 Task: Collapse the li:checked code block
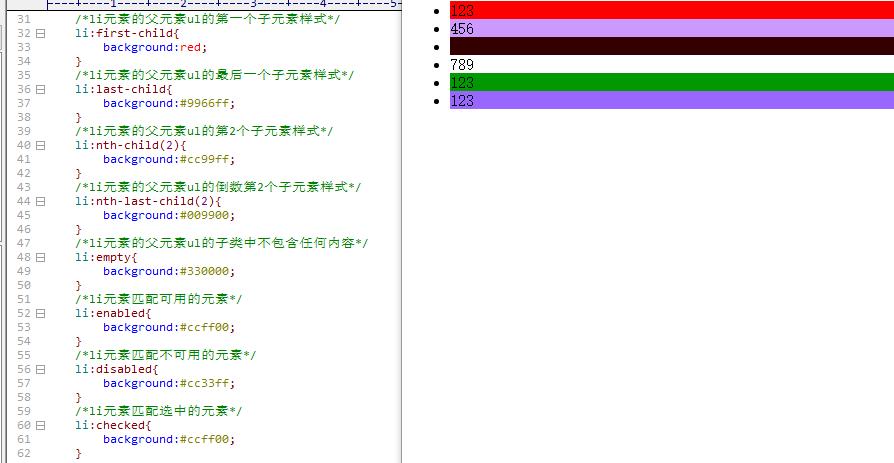coord(40,425)
